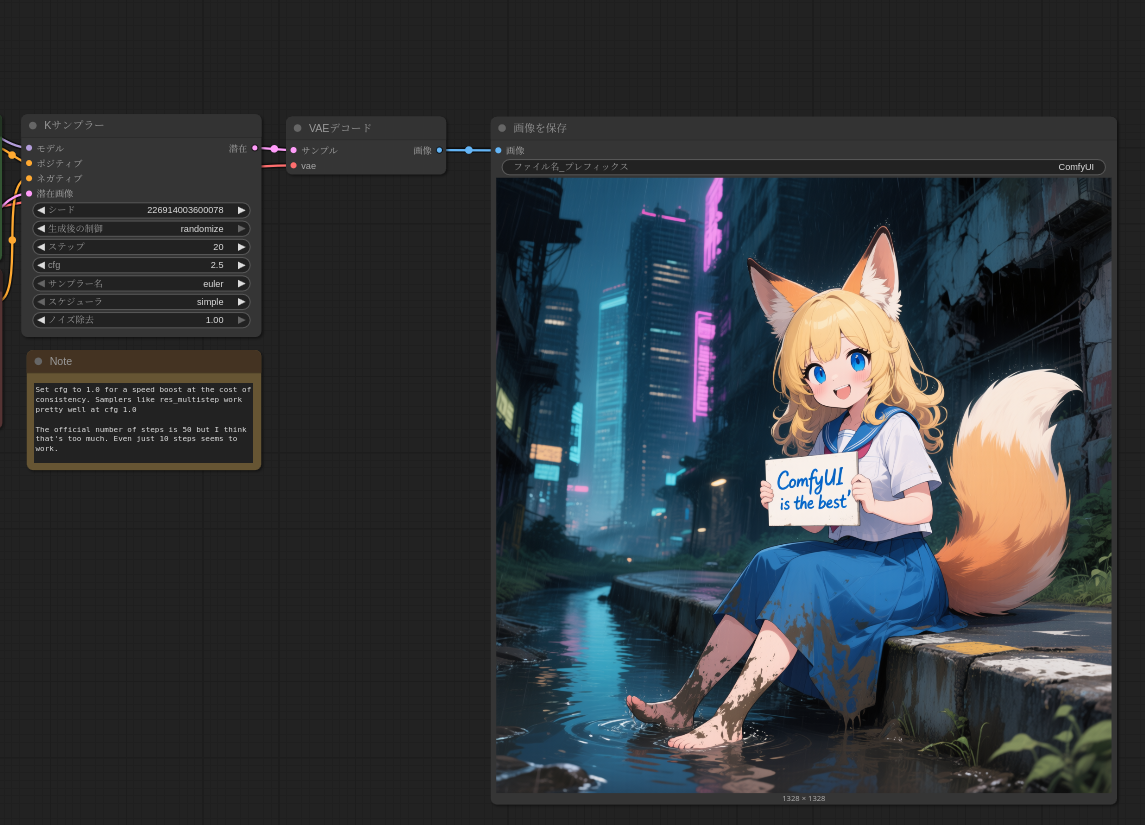Decrease cfg with its left arrow
1145x825 pixels.
pos(41,265)
